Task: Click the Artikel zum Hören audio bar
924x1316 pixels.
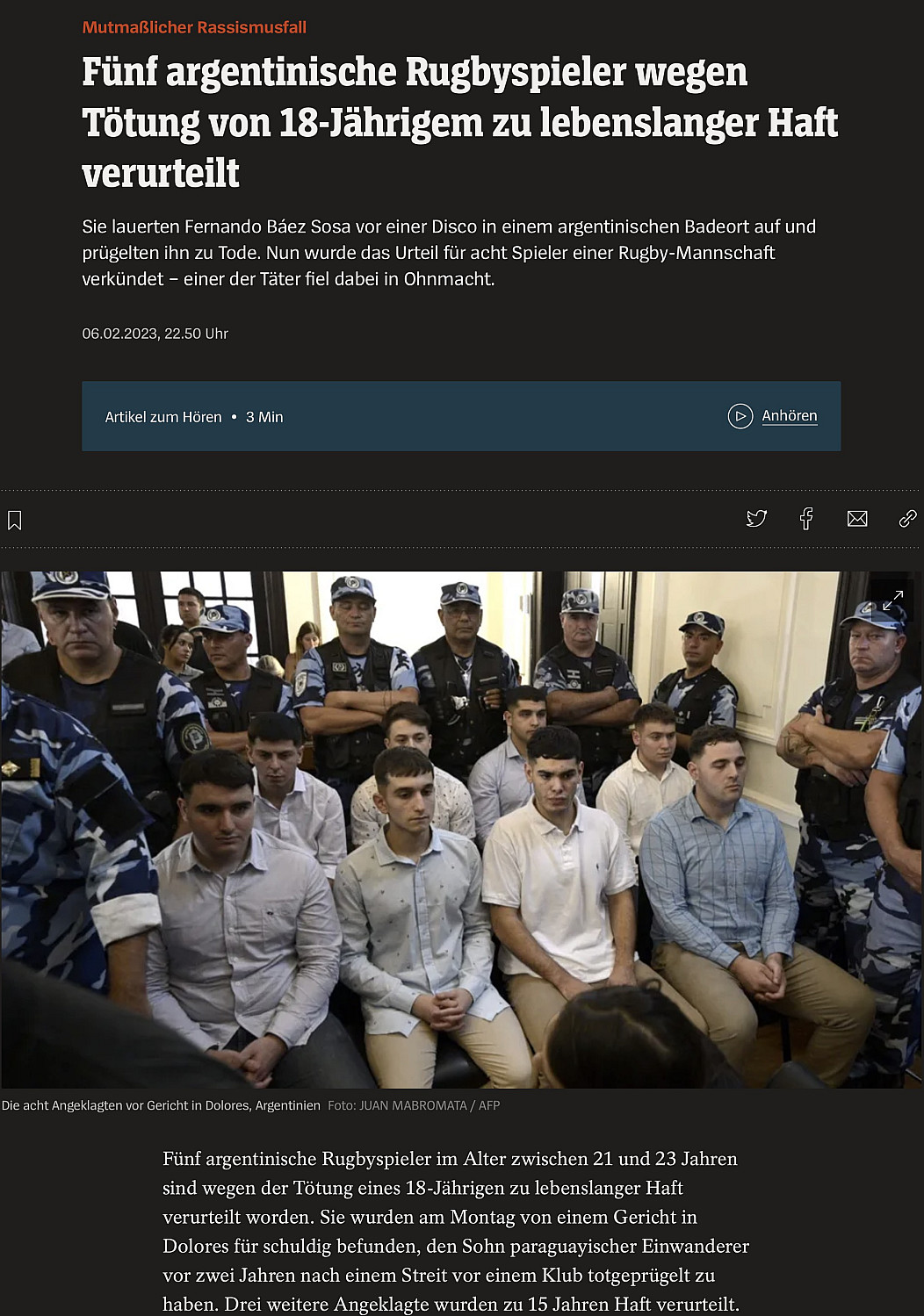Action: [461, 416]
